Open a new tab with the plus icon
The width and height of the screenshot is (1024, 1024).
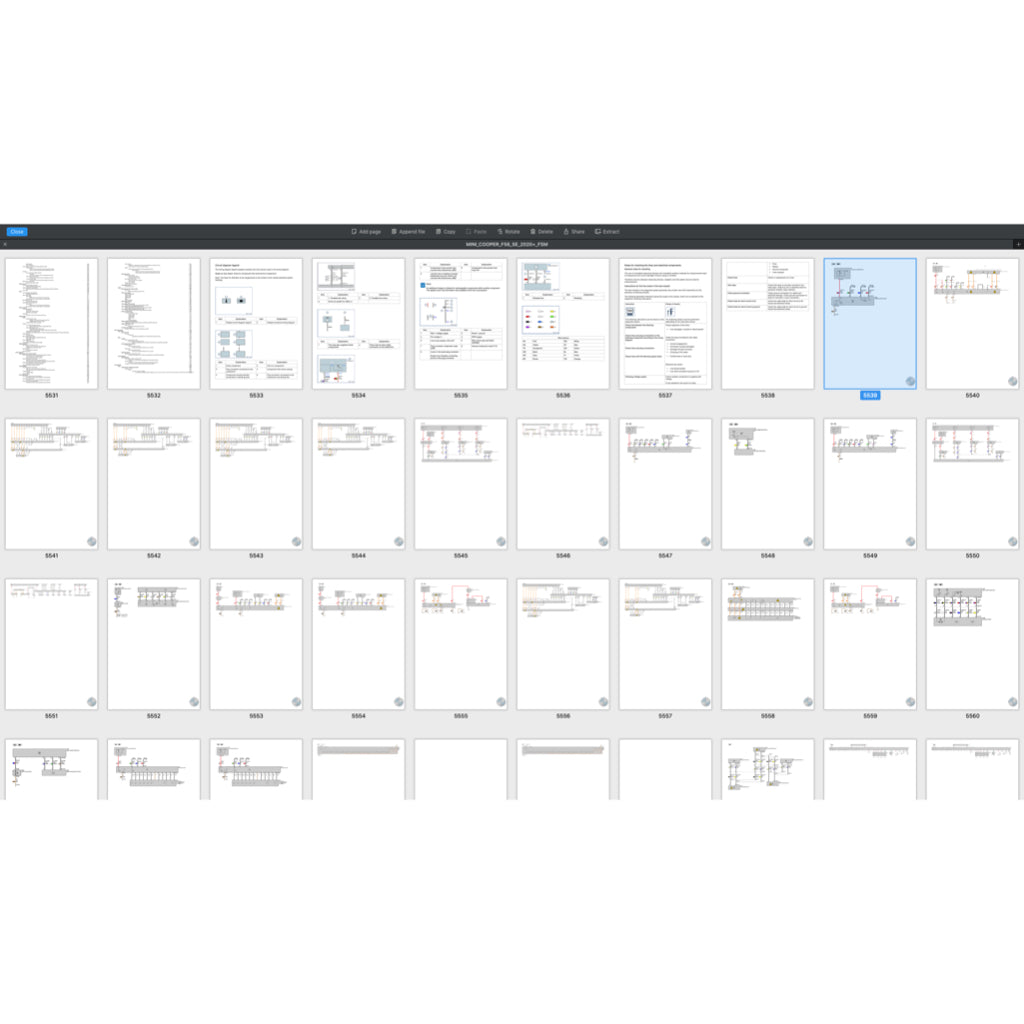click(1017, 244)
